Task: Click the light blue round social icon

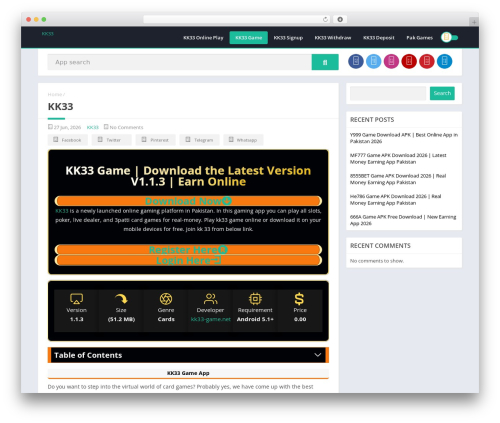Action: click(373, 61)
